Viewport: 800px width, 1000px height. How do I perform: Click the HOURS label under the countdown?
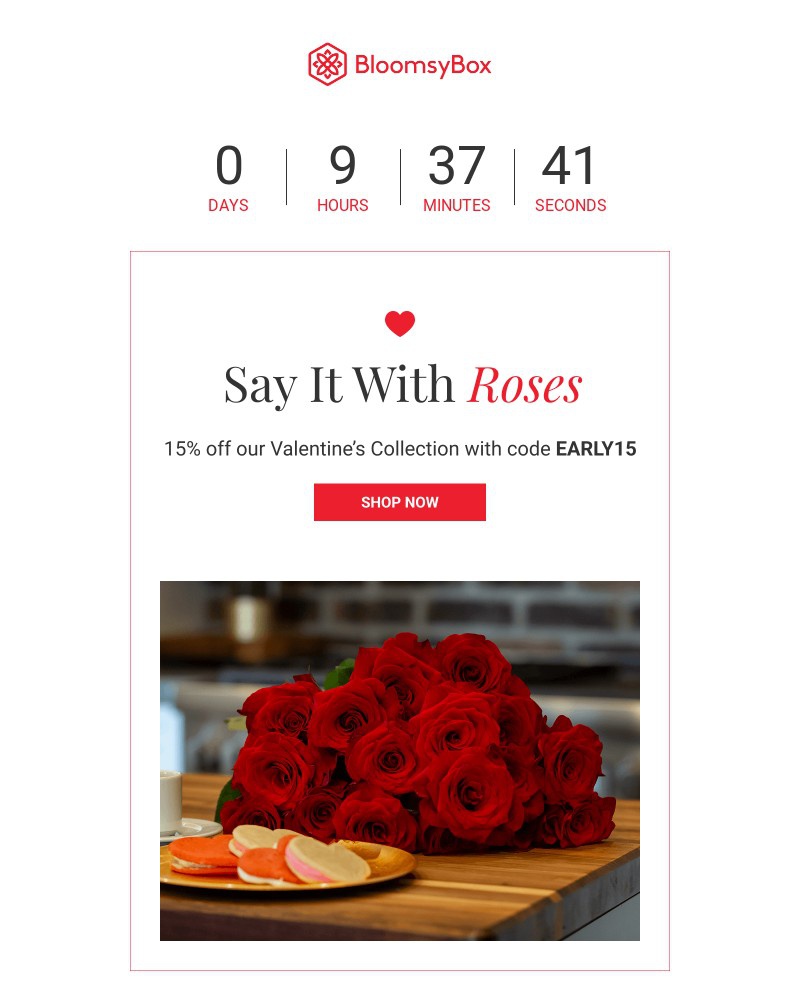point(343,205)
